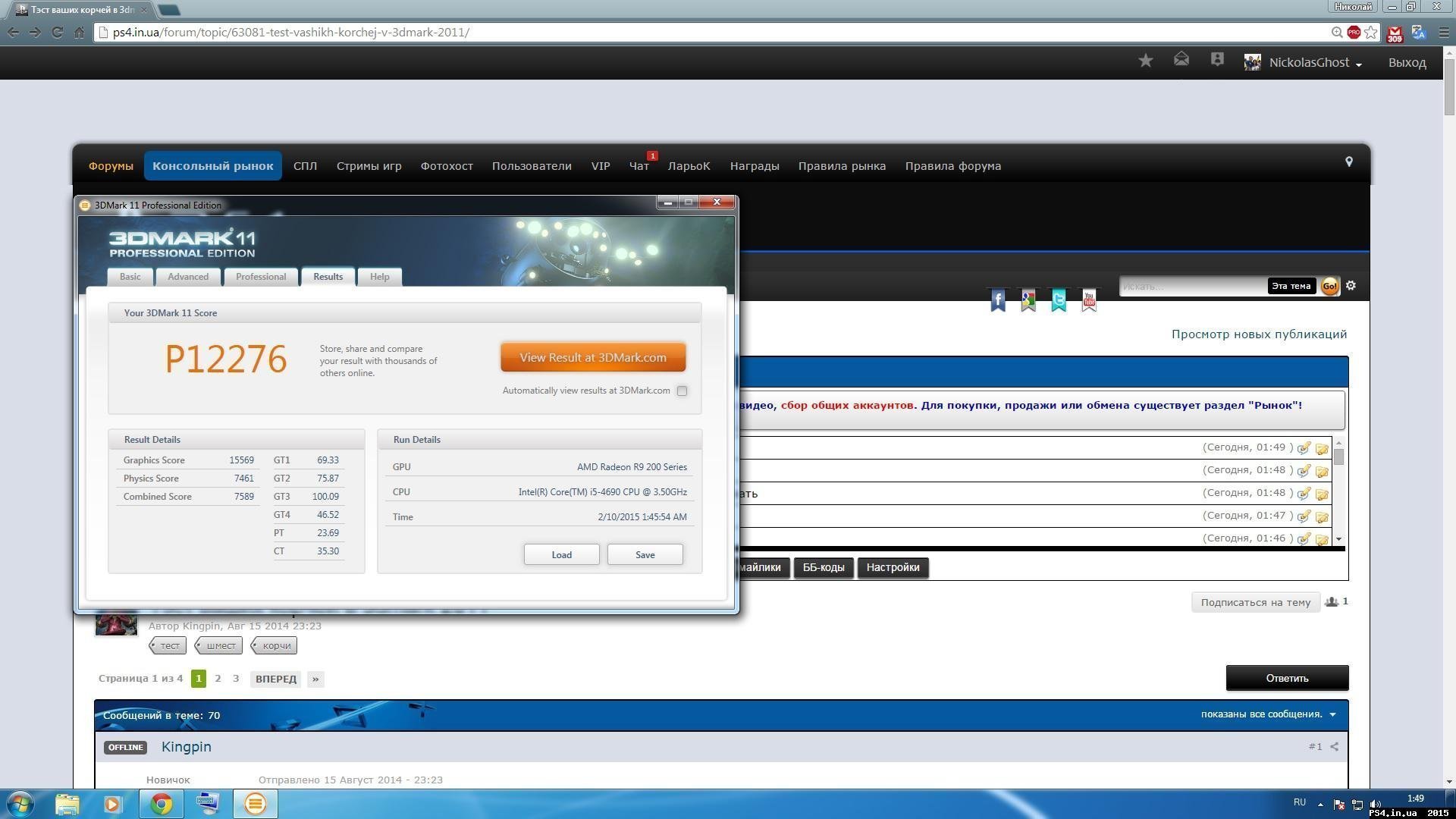Image resolution: width=1456 pixels, height=819 pixels.
Task: Show hidden system tray icons arrow
Action: pyautogui.click(x=1320, y=804)
